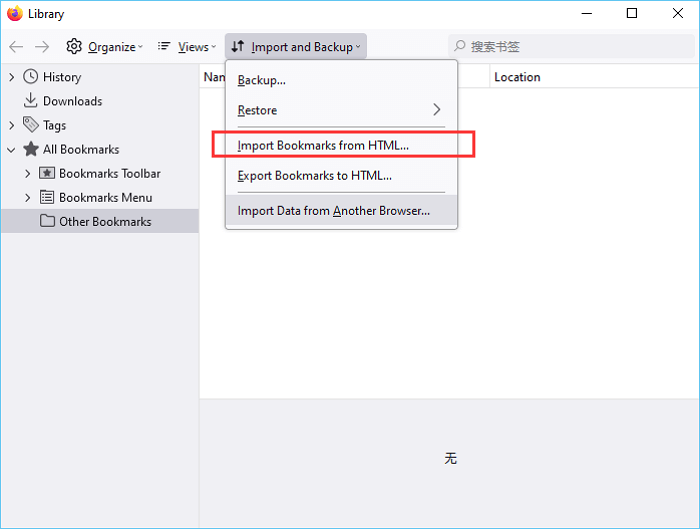
Task: Click the History clock icon
Action: (30, 77)
